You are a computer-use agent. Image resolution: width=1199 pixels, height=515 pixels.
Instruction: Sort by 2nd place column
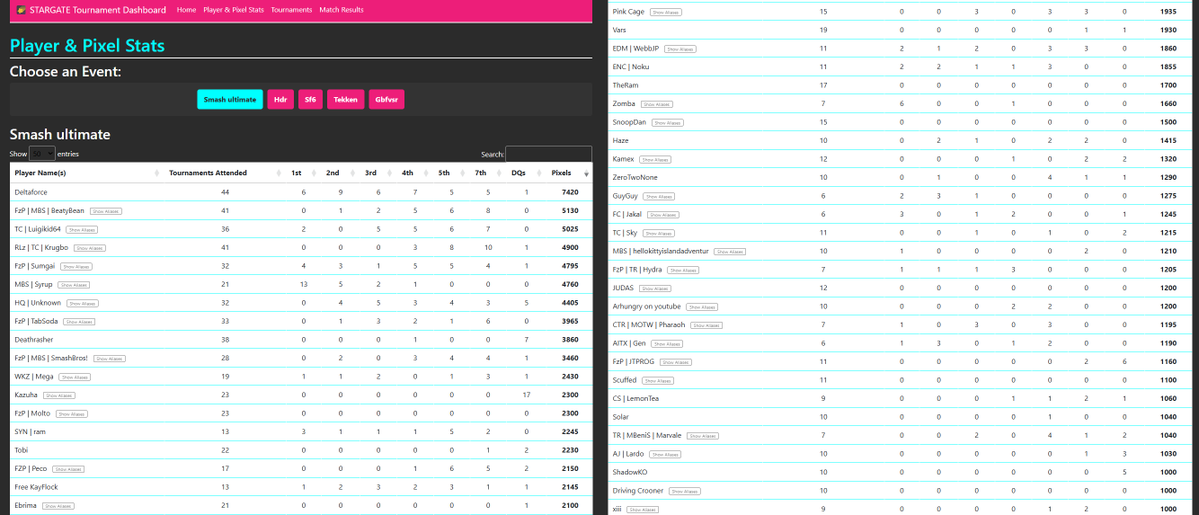tap(333, 173)
